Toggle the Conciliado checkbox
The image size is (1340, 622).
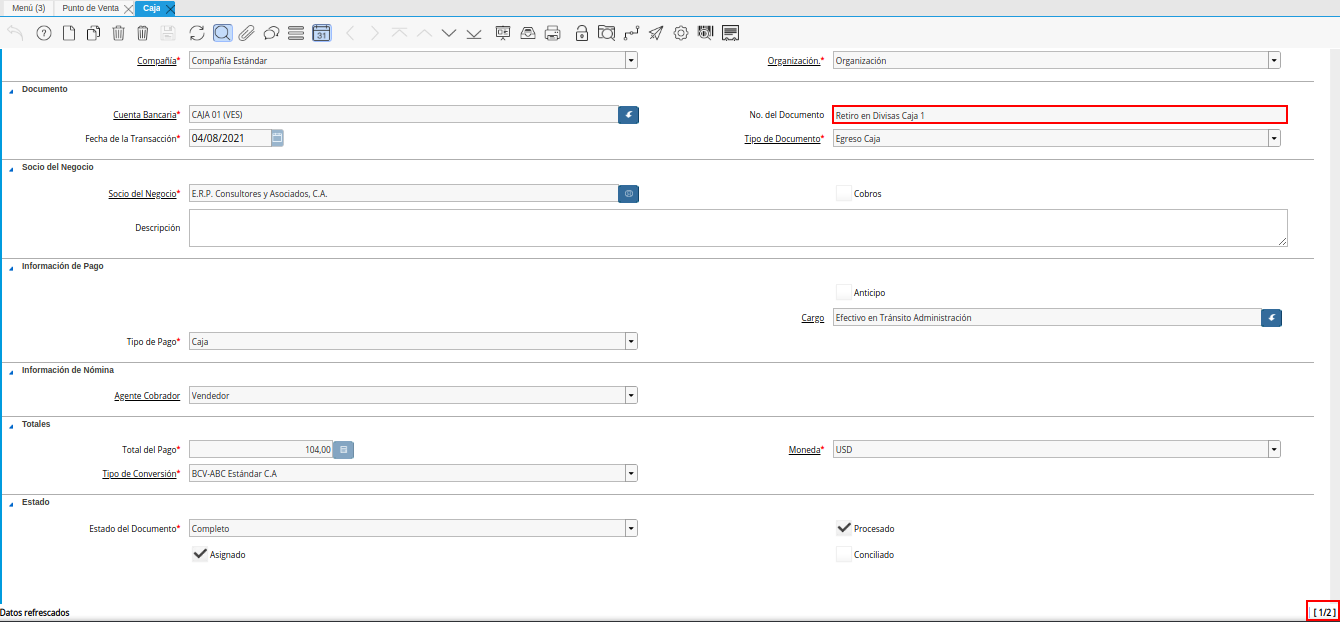844,554
